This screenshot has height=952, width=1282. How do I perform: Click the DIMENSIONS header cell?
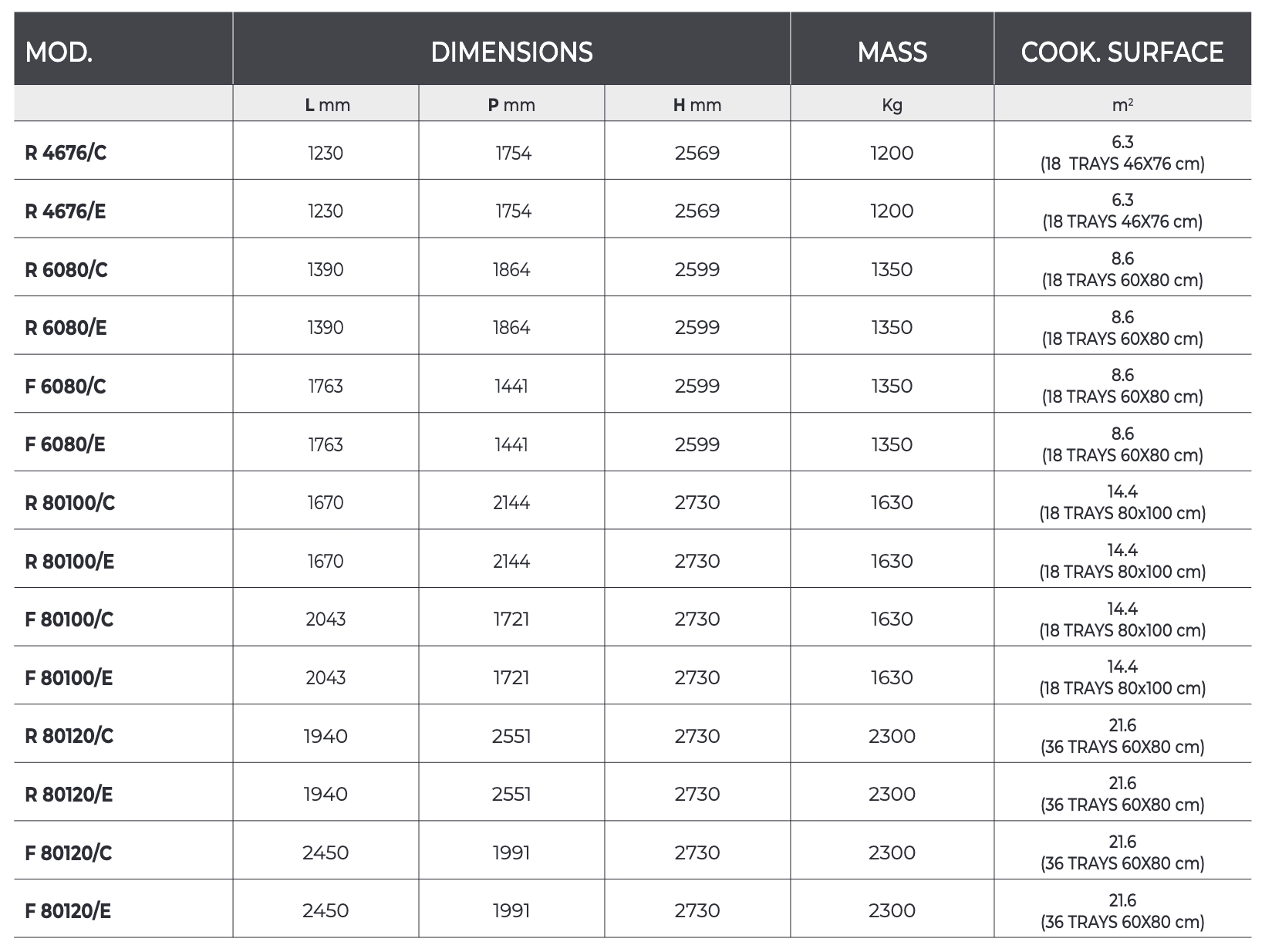pos(511,52)
